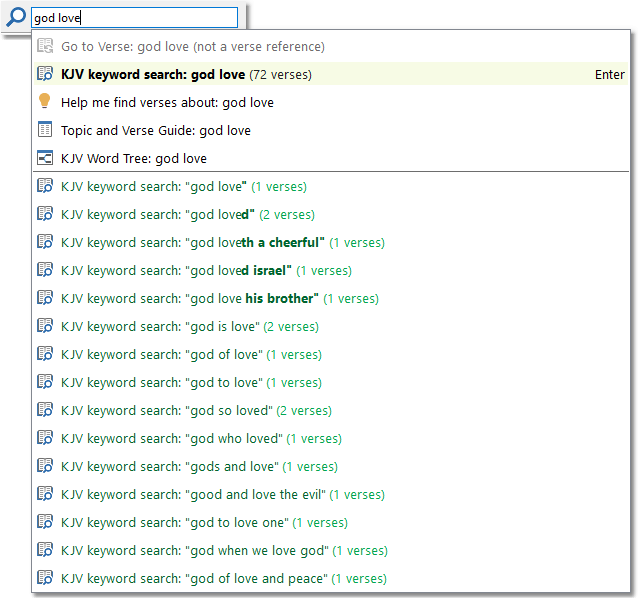Click the icon beside "gods and love"

click(x=45, y=466)
